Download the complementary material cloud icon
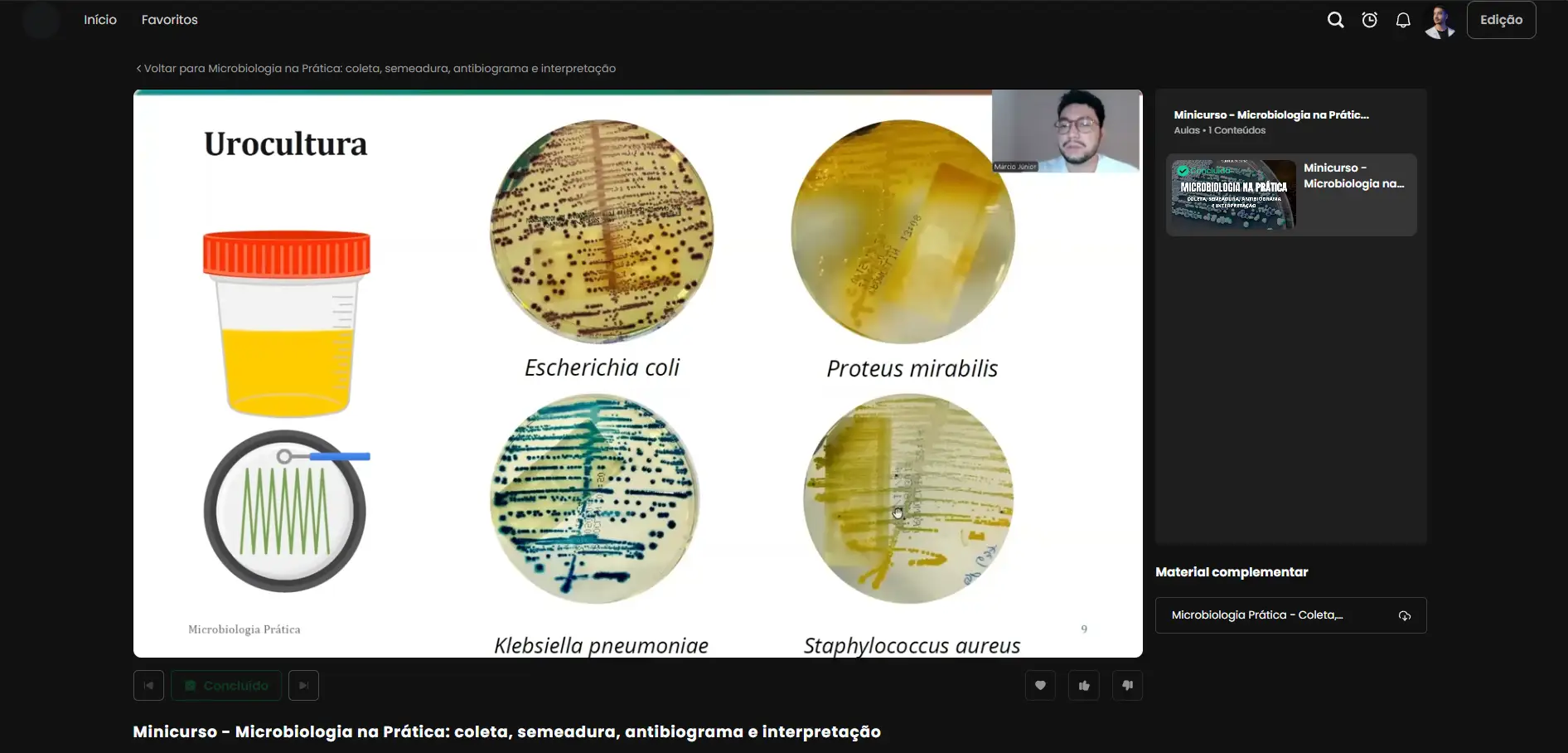The width and height of the screenshot is (1568, 753). click(x=1405, y=615)
